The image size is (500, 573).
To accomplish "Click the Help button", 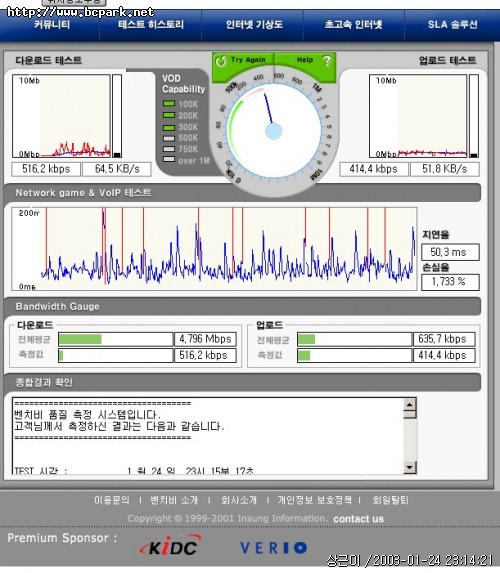I will tap(305, 61).
